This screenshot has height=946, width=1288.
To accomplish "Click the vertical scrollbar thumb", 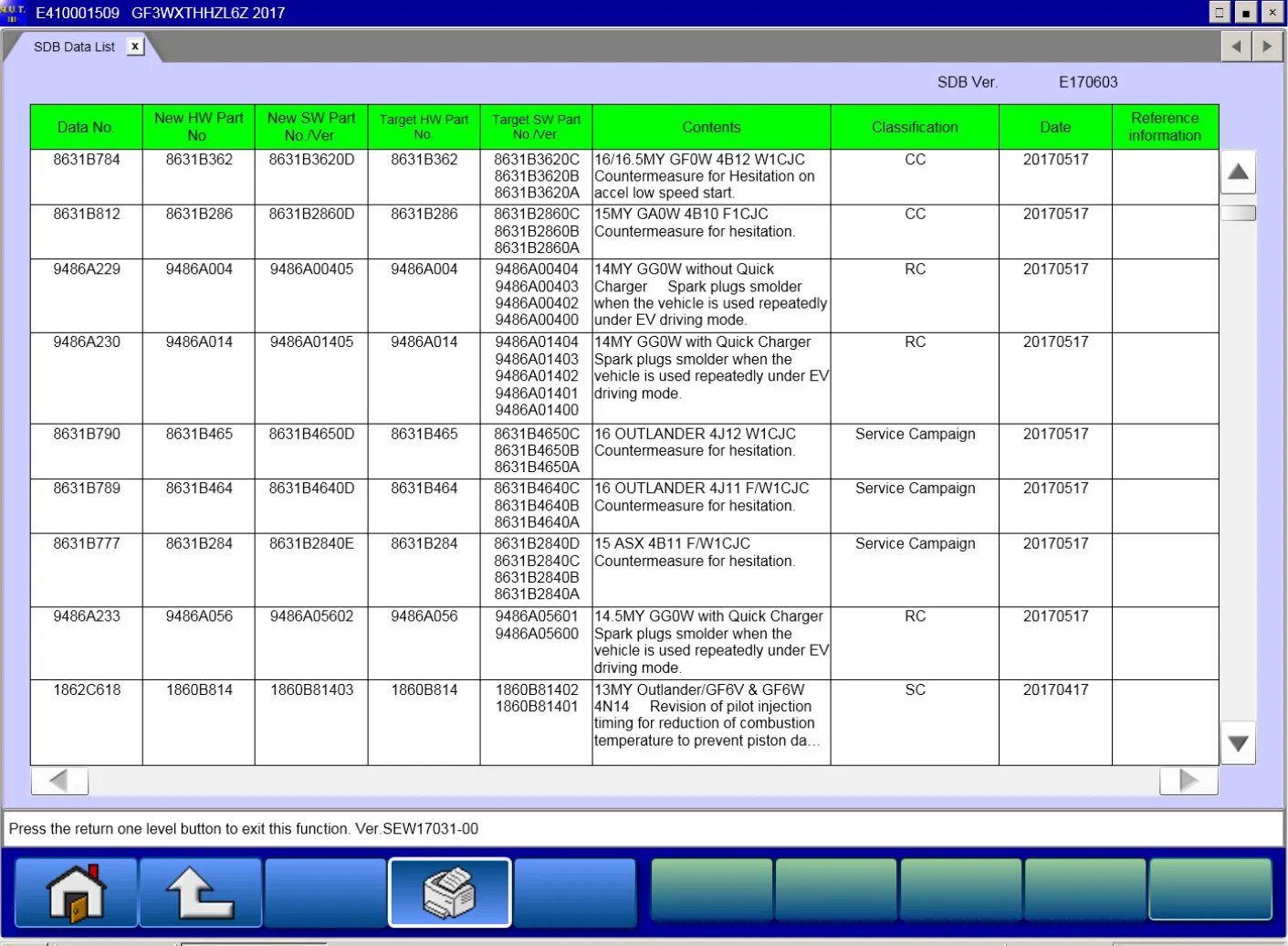I will pyautogui.click(x=1238, y=213).
